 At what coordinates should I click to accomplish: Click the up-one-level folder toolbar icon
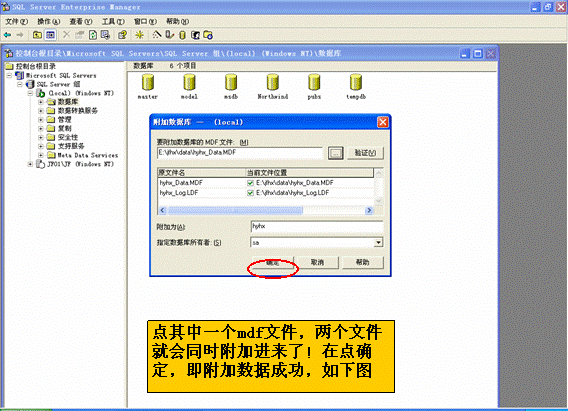(37, 35)
